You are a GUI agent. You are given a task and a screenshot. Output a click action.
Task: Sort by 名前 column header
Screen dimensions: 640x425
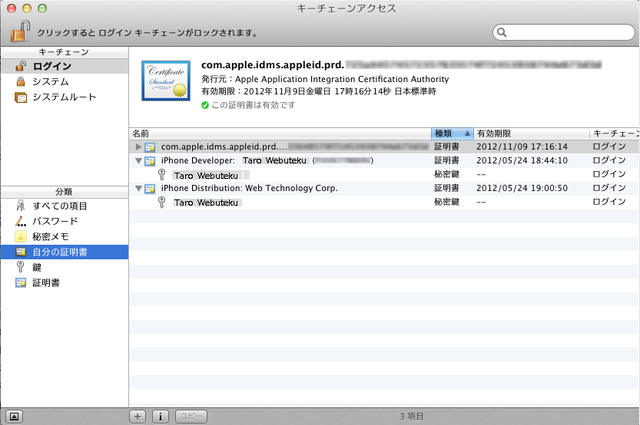pyautogui.click(x=280, y=134)
